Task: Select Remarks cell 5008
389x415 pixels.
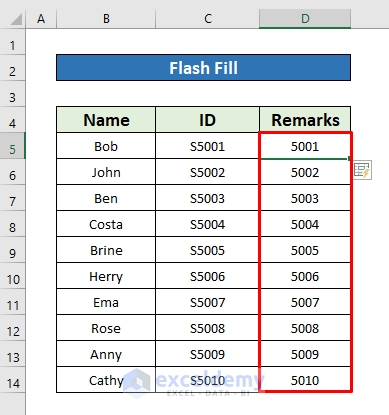Action: (305, 328)
